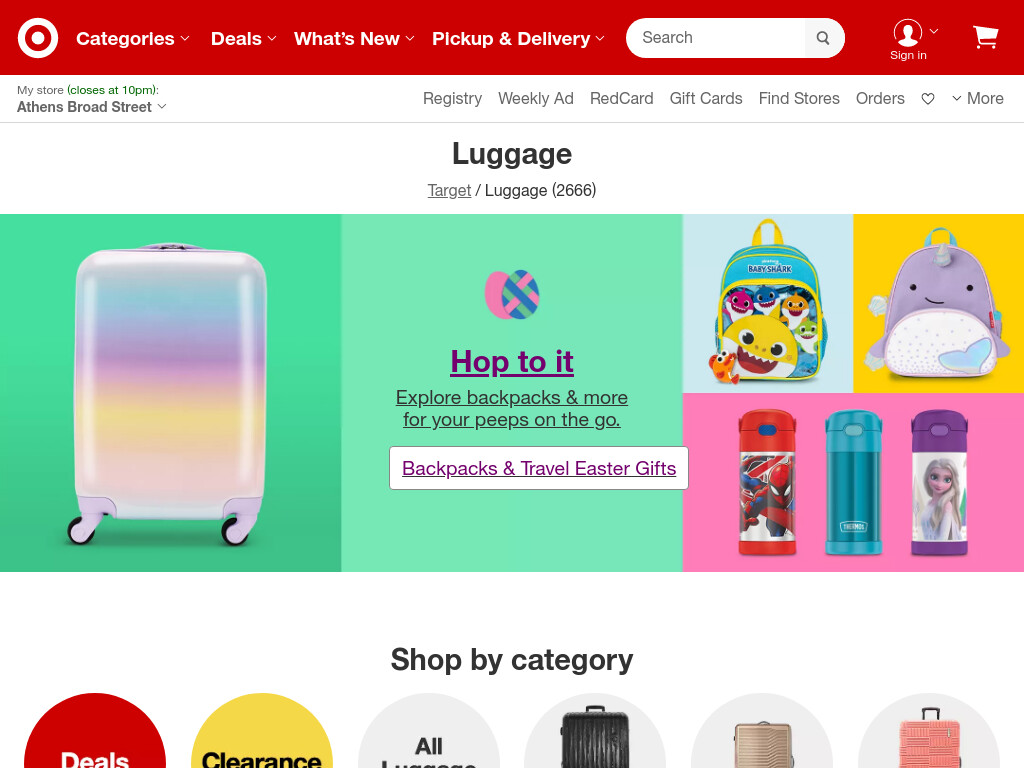Click the Target bullseye logo
Image resolution: width=1024 pixels, height=768 pixels.
coord(38,38)
